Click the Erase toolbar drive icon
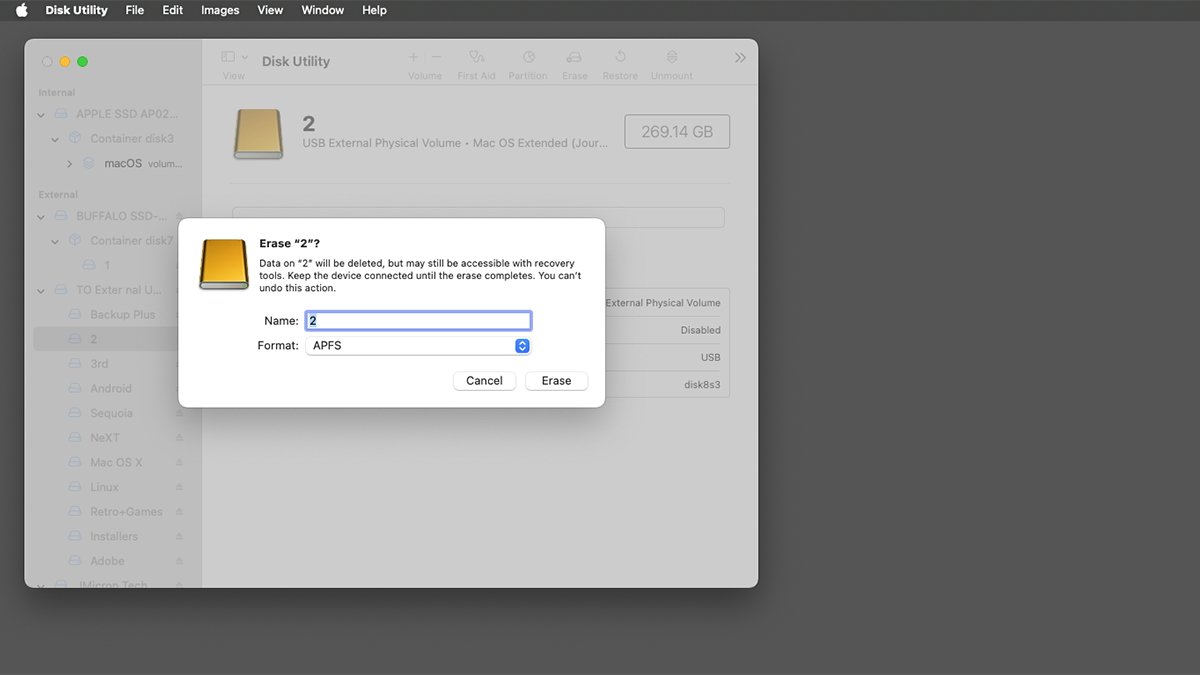Viewport: 1200px width, 675px height. point(574,57)
